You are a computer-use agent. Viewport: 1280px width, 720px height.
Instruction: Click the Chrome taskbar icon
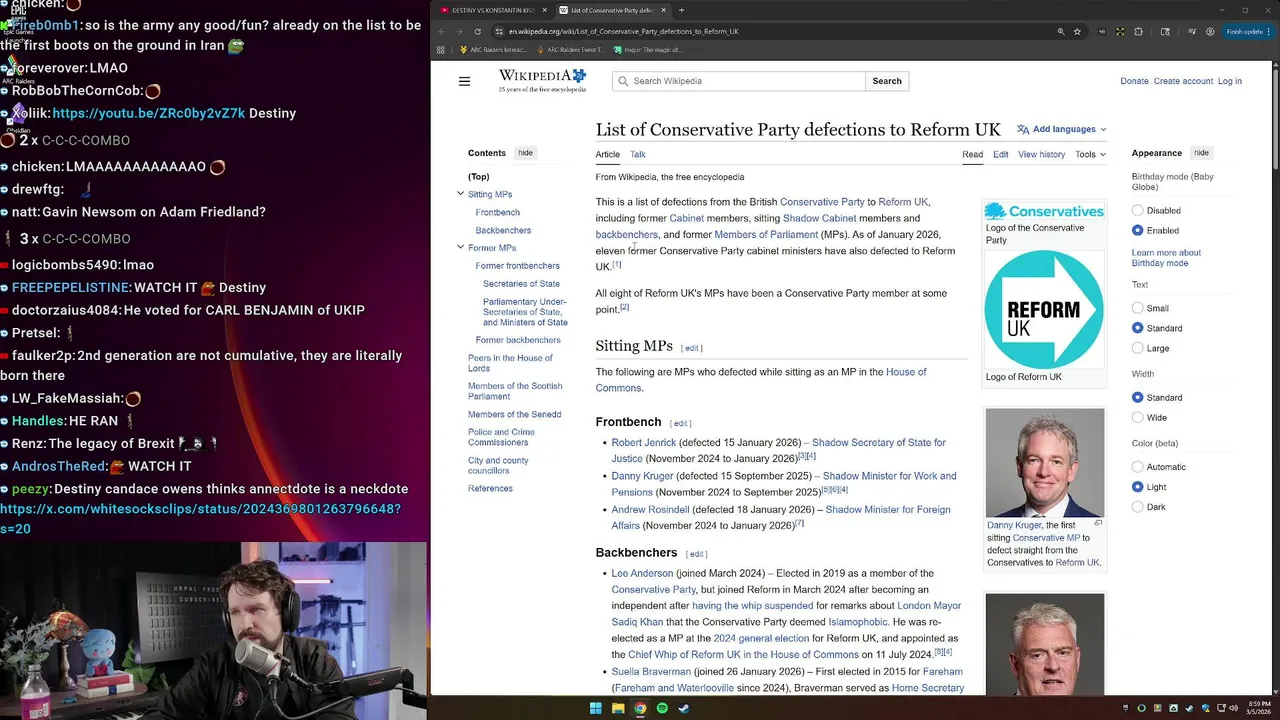click(x=640, y=708)
